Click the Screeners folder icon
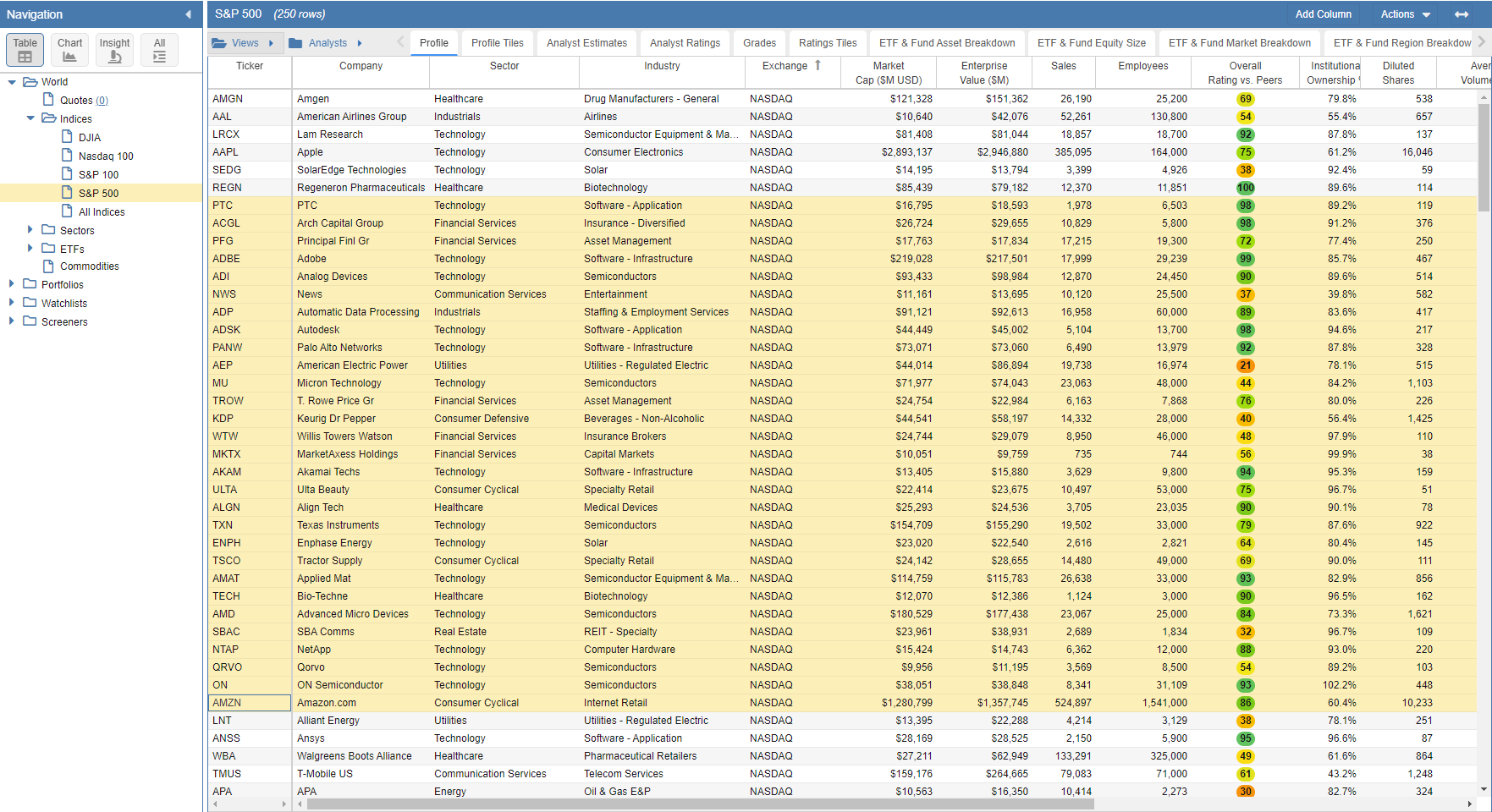Screen dimensions: 1492x812 [30, 321]
